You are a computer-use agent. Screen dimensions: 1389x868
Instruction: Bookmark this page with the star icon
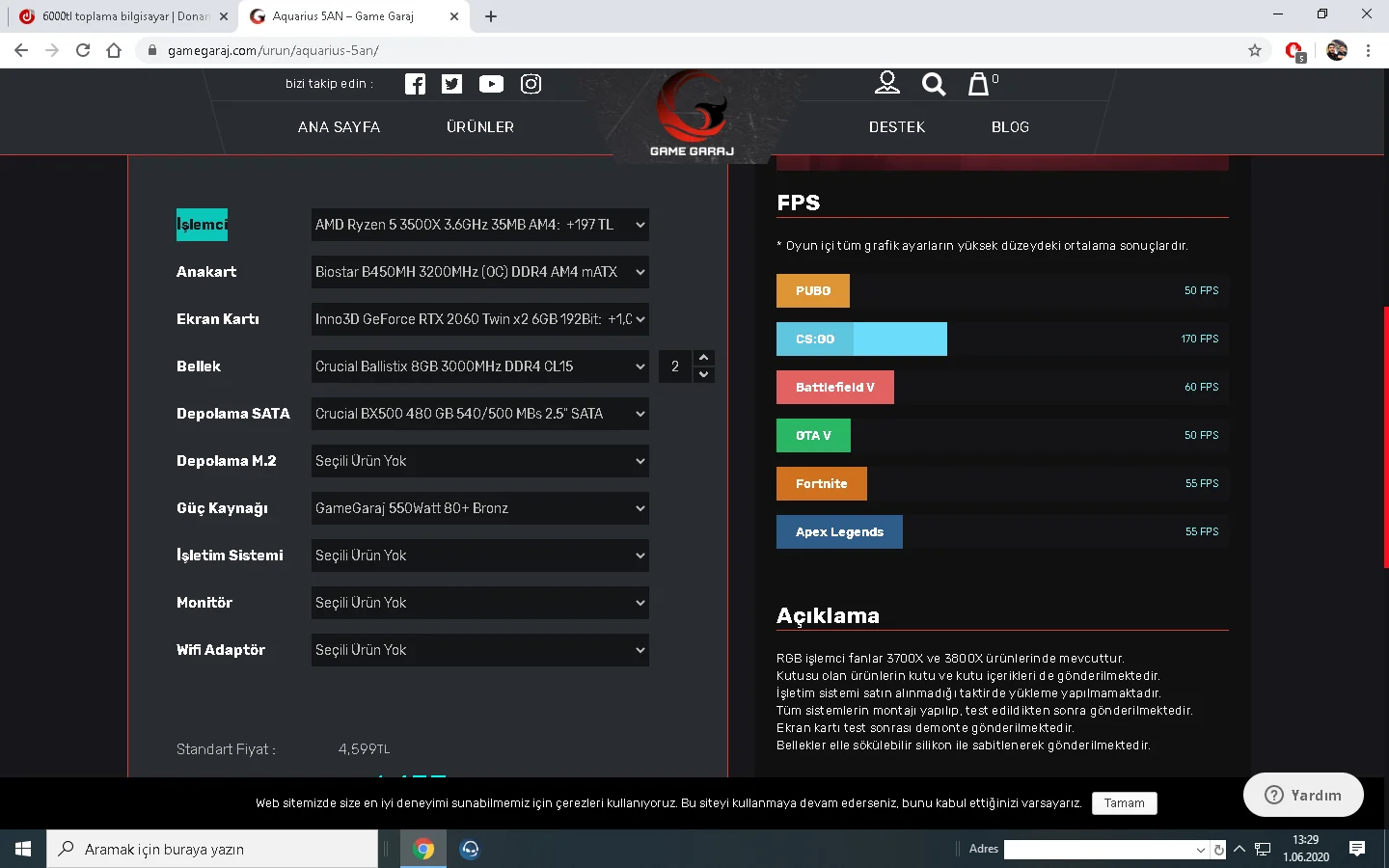(1255, 50)
